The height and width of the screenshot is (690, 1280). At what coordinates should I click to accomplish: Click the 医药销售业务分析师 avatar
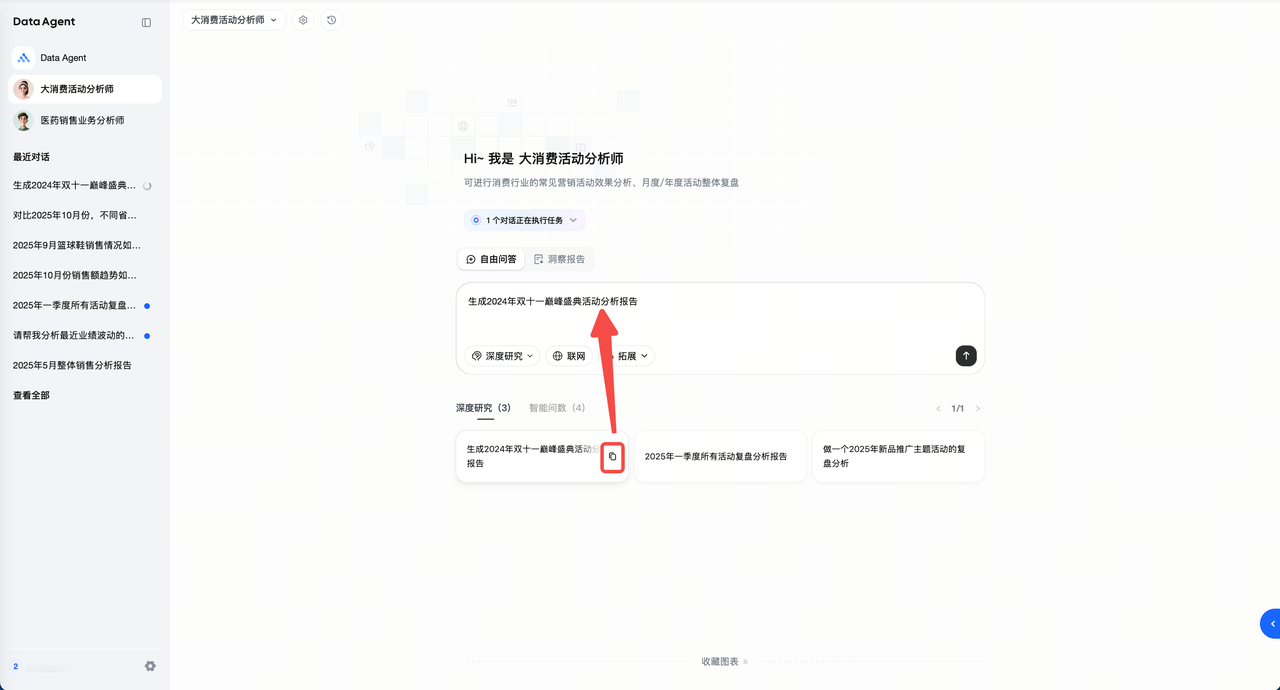[23, 120]
